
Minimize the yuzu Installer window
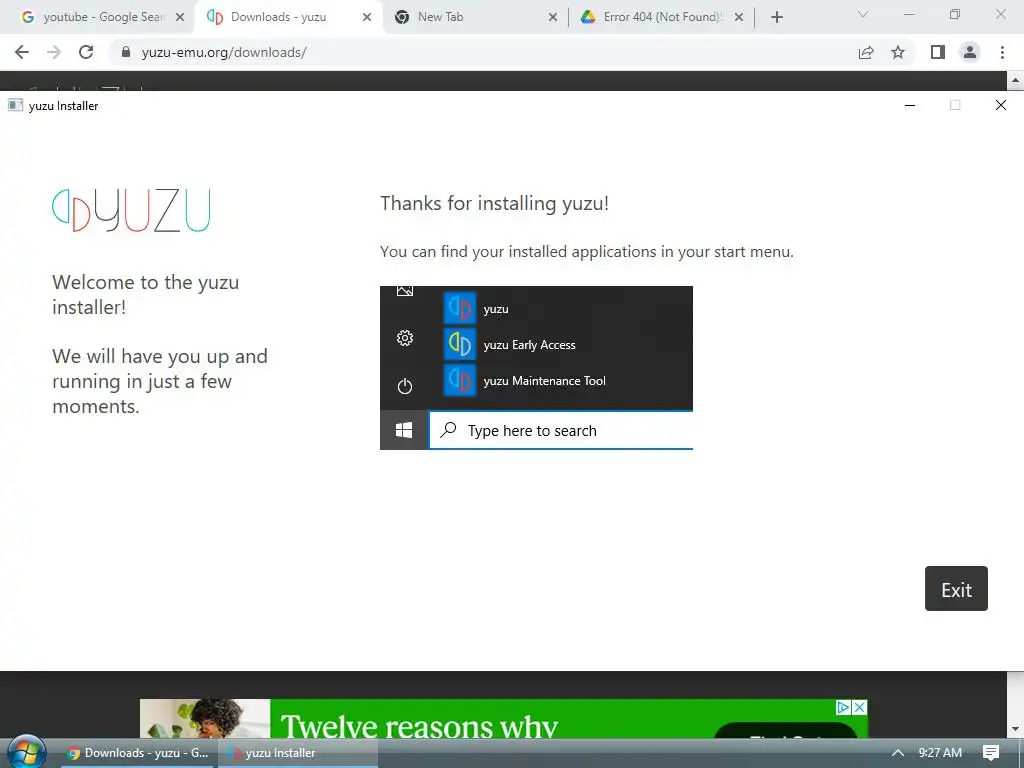(x=910, y=105)
